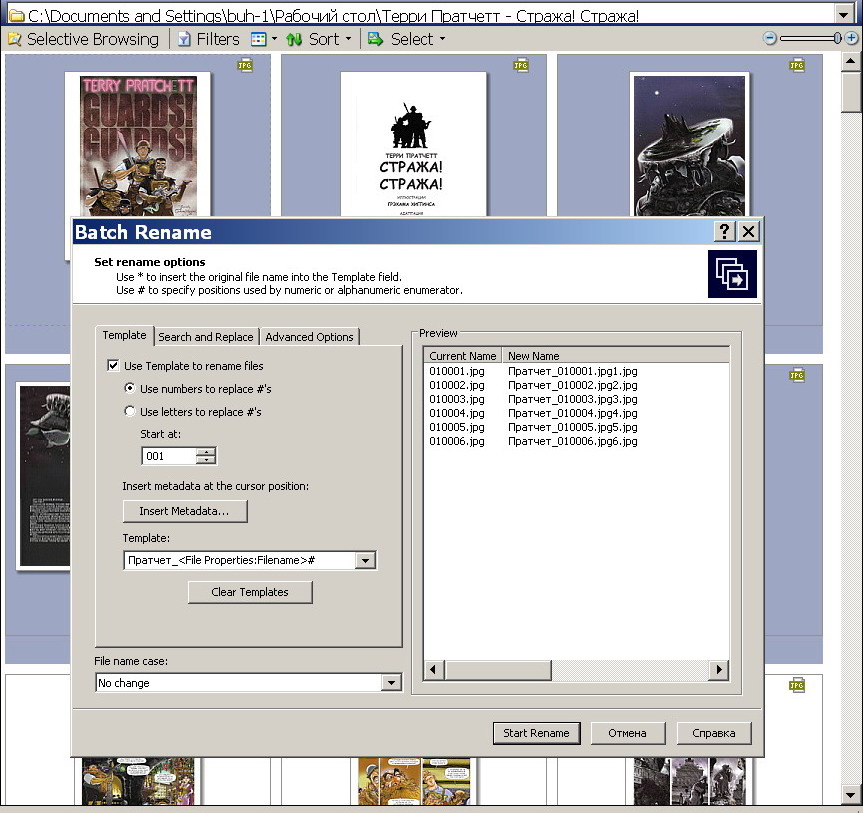This screenshot has height=813, width=863.
Task: Close the Batch Rename dialog
Action: [x=749, y=231]
